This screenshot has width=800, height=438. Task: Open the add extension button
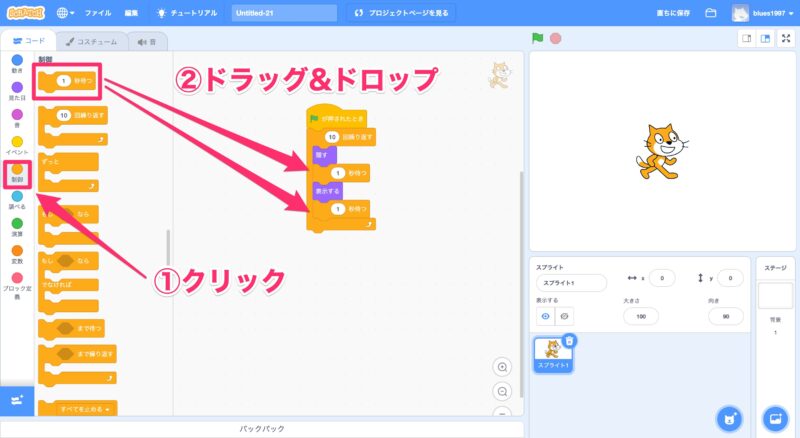coord(16,399)
